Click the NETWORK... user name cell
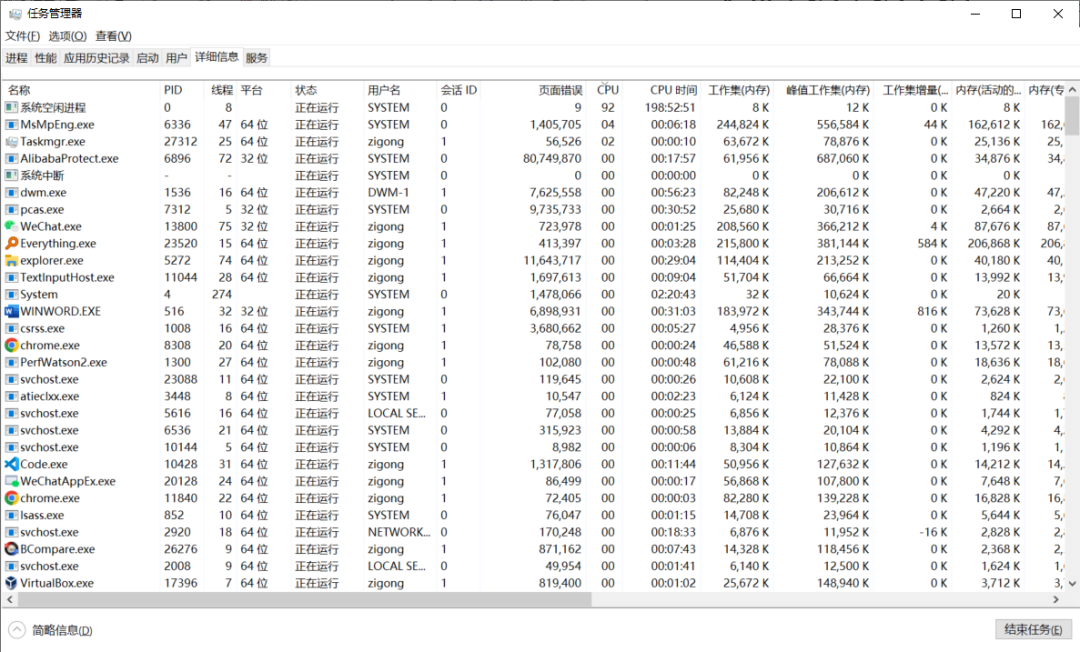 399,532
